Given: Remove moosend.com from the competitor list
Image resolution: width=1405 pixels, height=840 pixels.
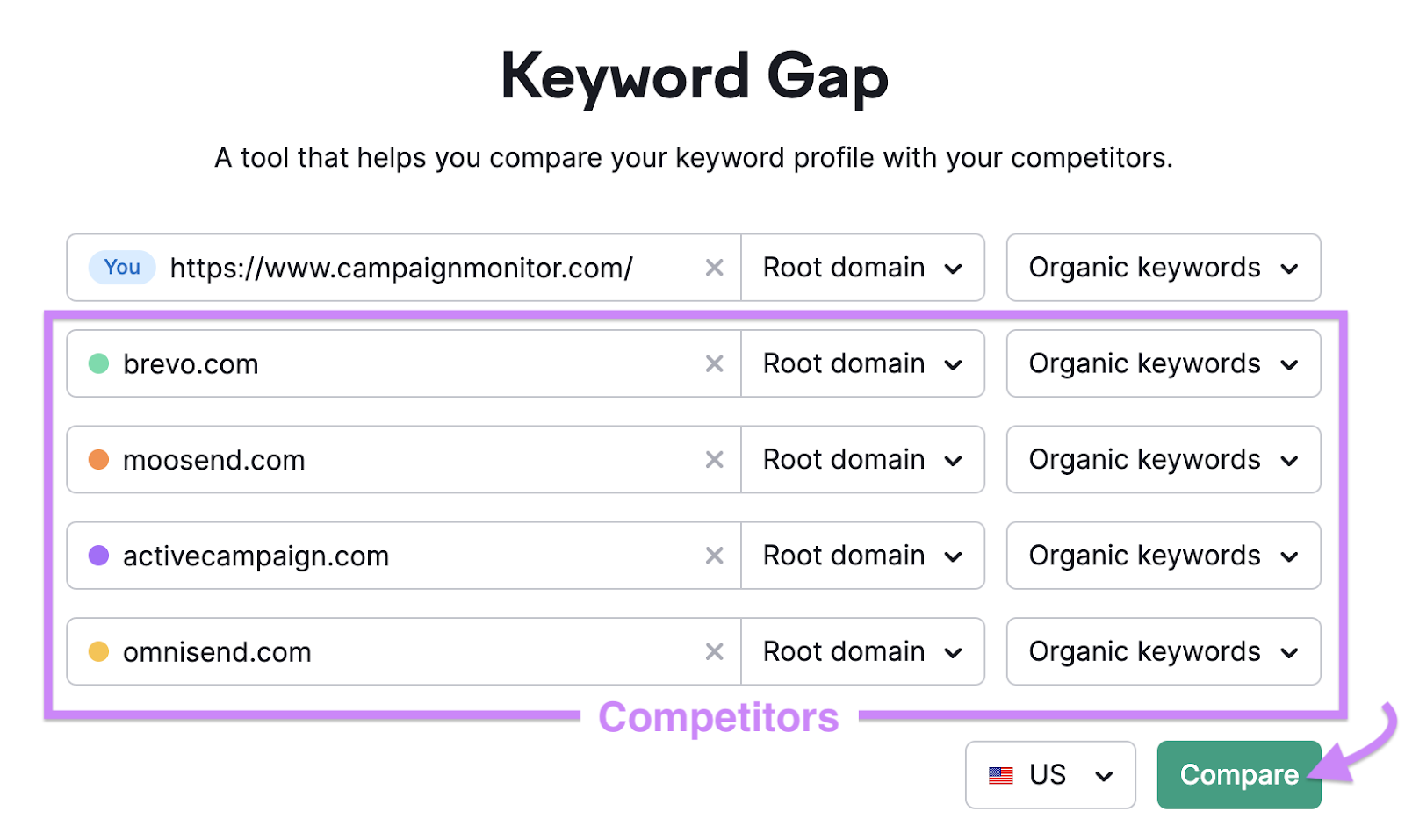Looking at the screenshot, I should click(714, 459).
